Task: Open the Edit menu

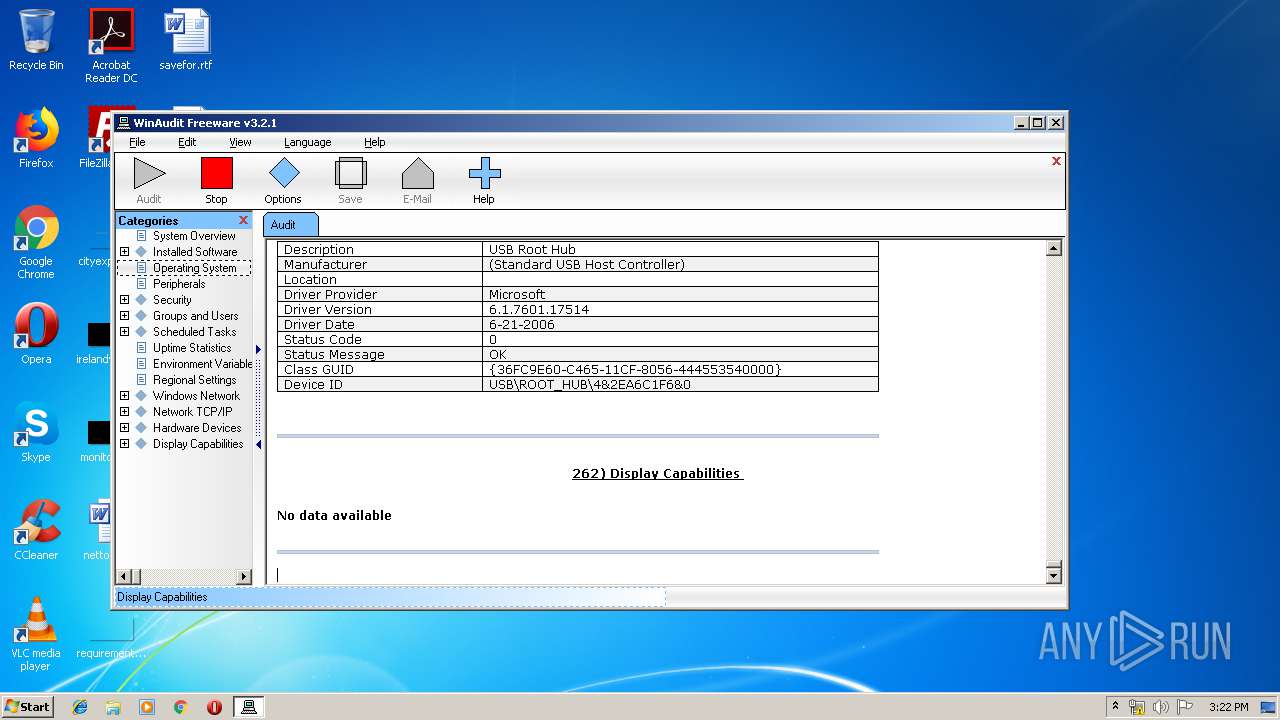Action: tap(187, 142)
